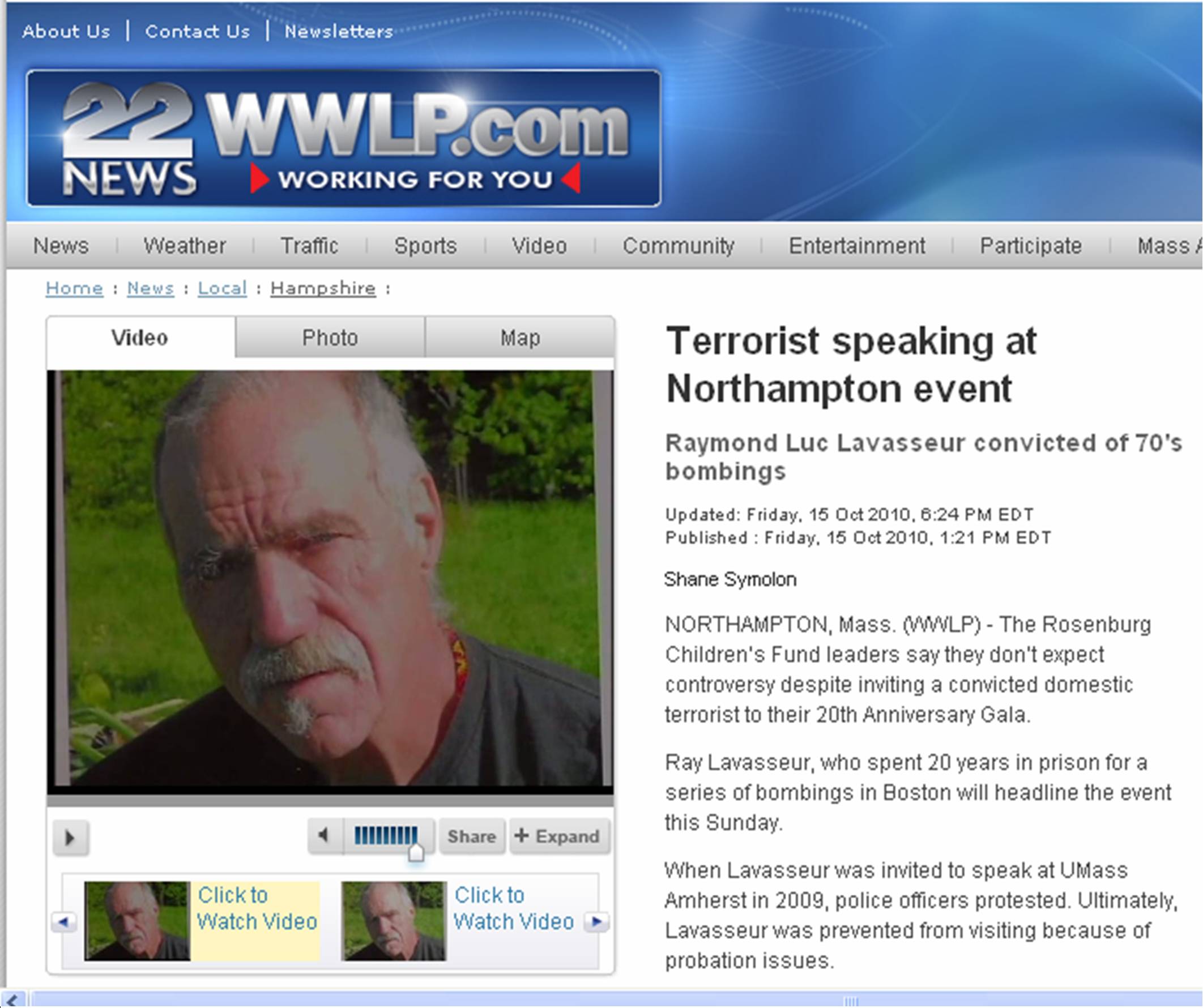Play the video with the play button
The image size is (1203, 1008).
[x=70, y=838]
